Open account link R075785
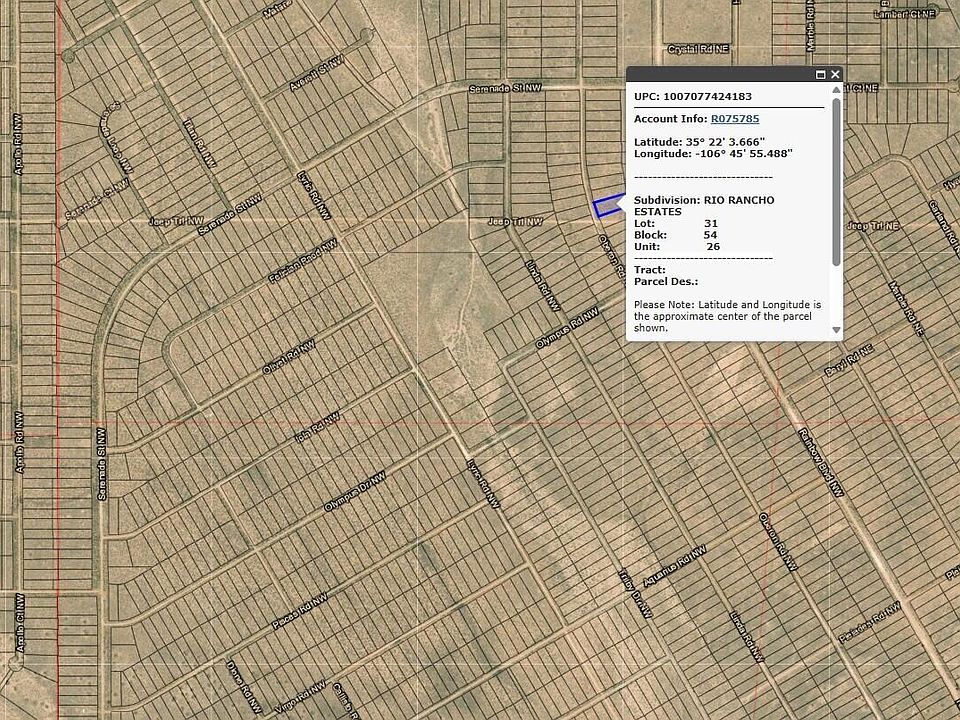The width and height of the screenshot is (960, 720). [735, 119]
